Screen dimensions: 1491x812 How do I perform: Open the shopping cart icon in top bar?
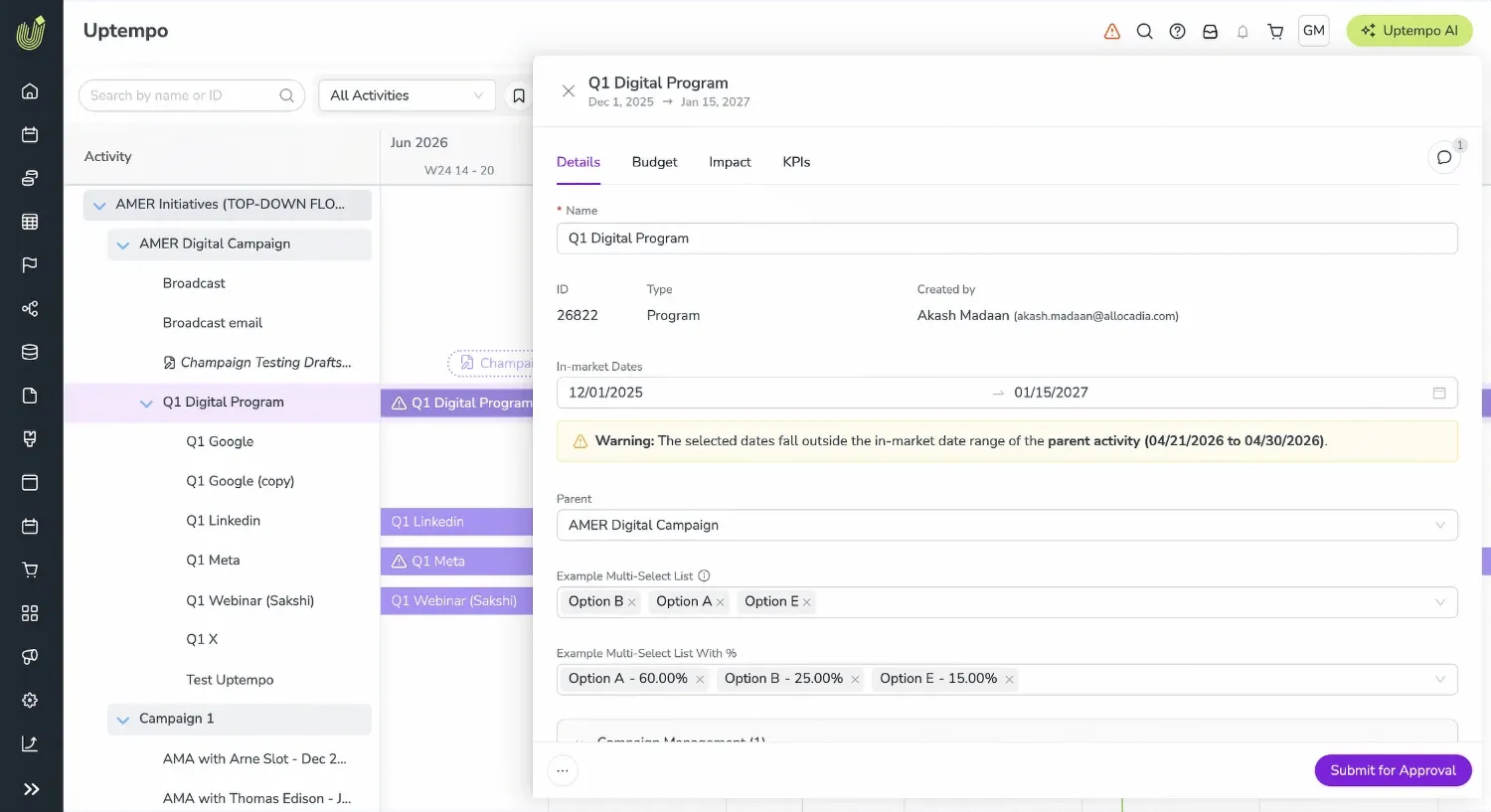click(1275, 32)
